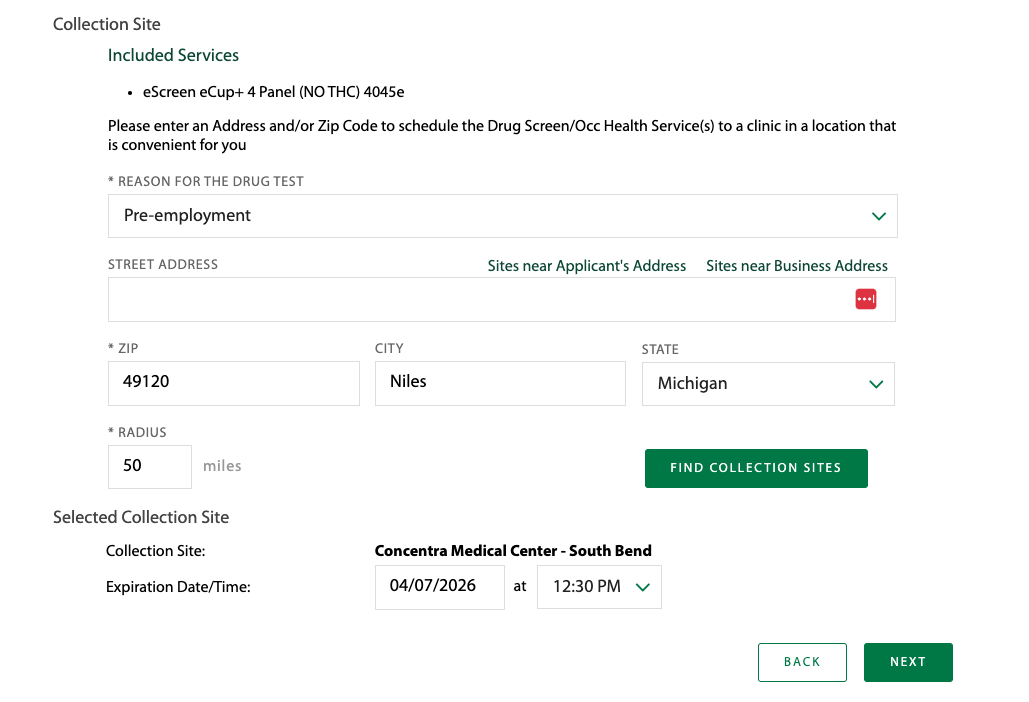This screenshot has height=702, width=1029.
Task: Click Sites near Applicant's Address link
Action: [587, 266]
